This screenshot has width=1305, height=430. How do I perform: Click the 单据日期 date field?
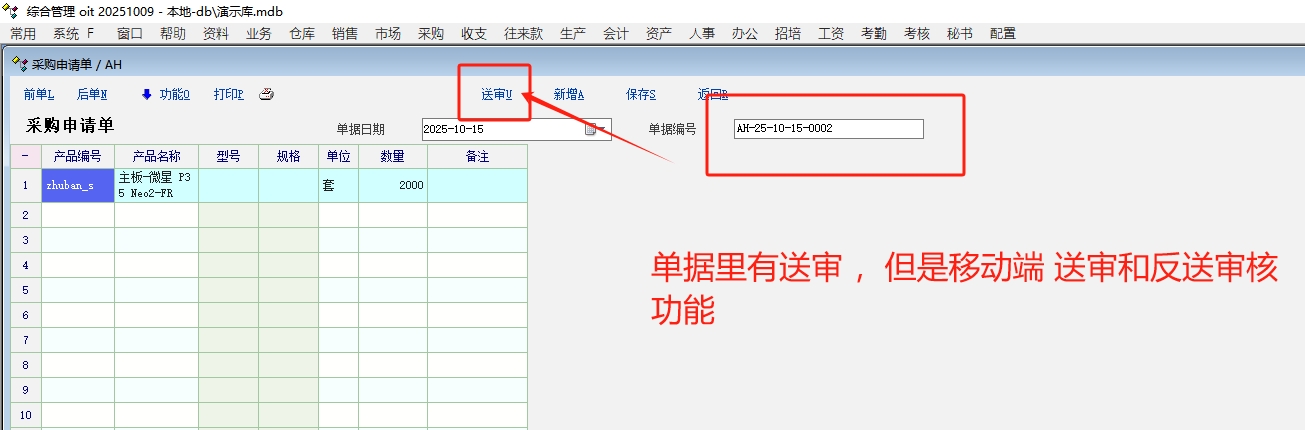pos(500,129)
